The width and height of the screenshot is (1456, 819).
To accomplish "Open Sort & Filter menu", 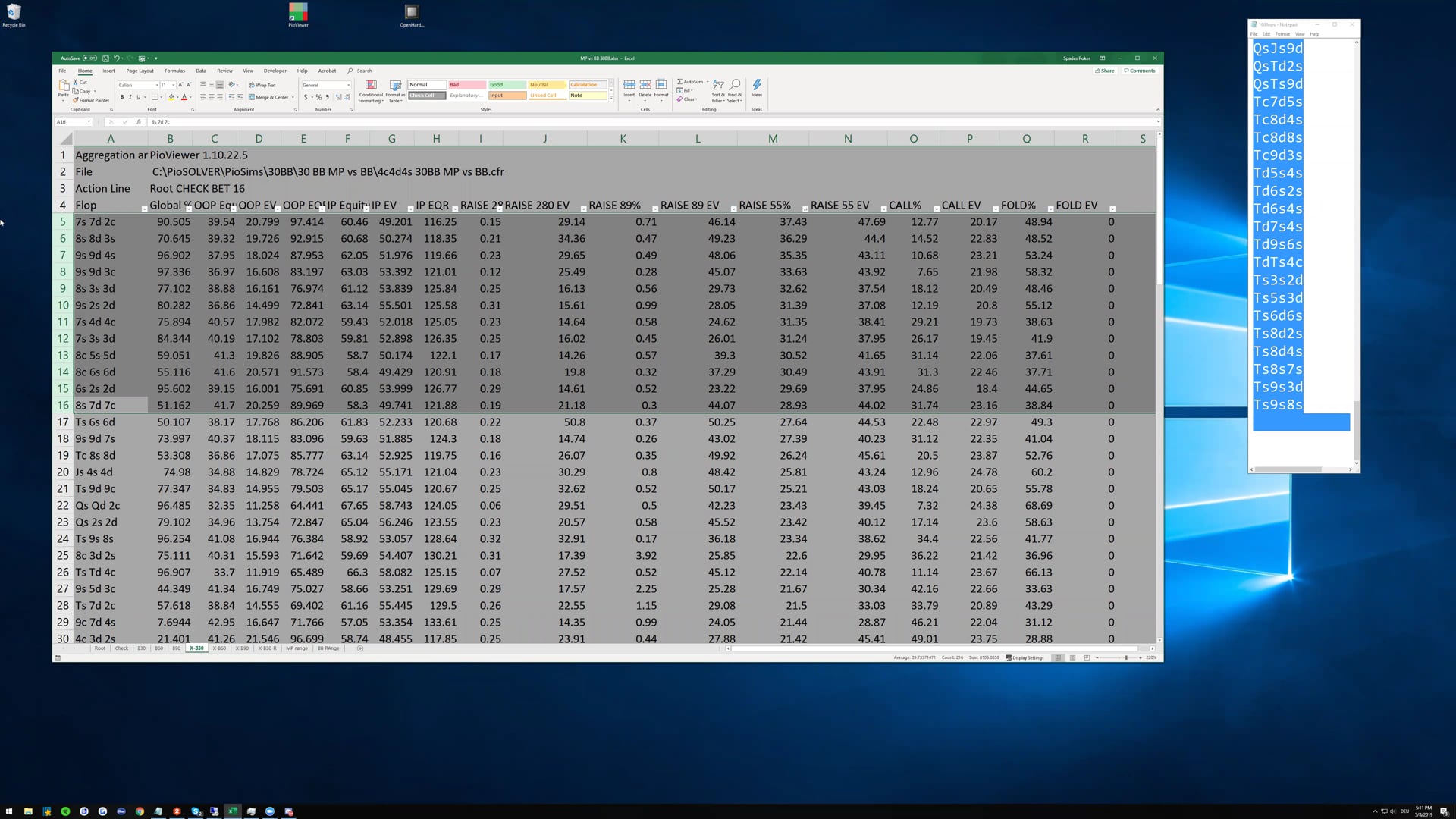I will [718, 92].
